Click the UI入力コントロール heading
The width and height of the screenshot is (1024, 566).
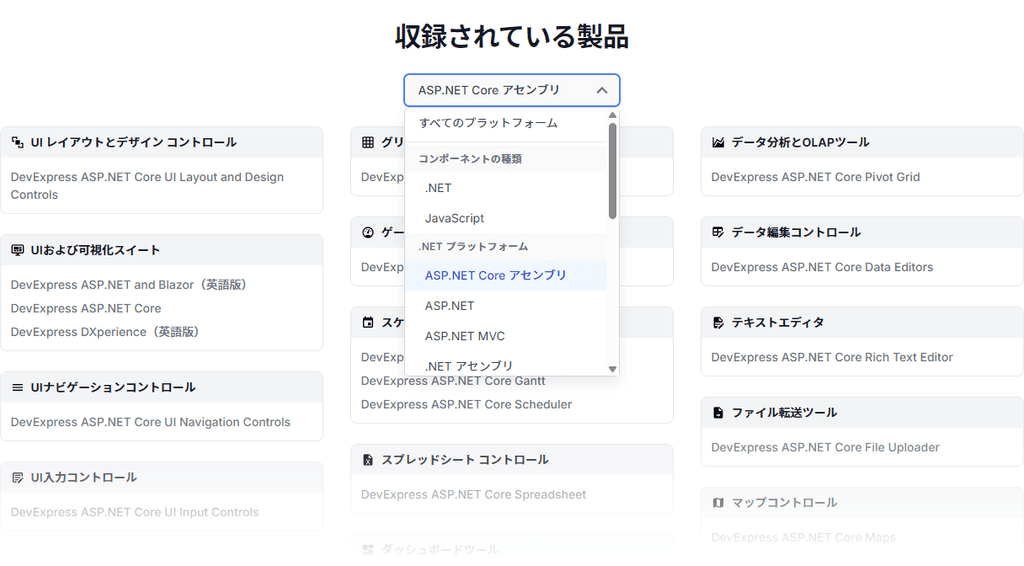point(84,477)
